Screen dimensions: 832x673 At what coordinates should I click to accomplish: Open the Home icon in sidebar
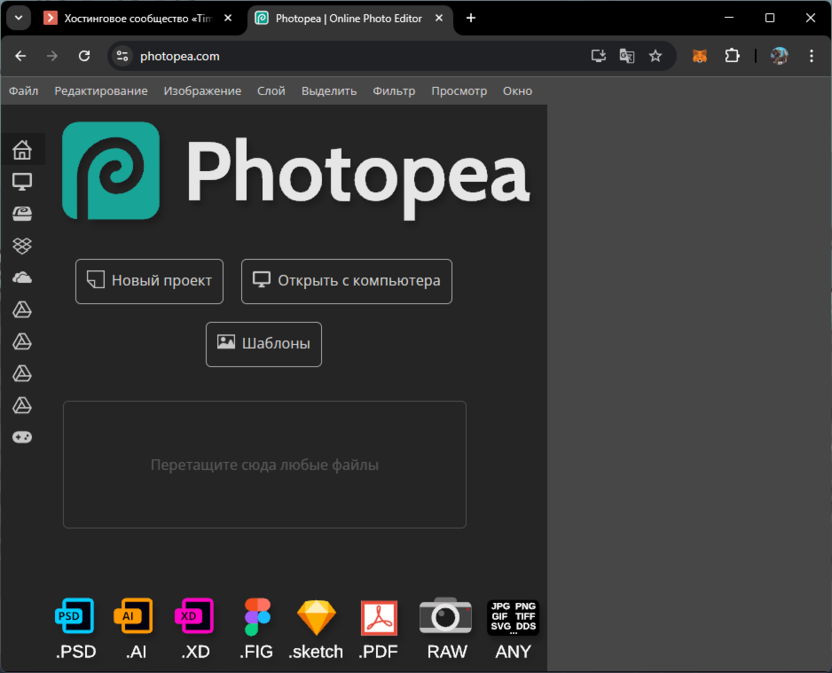coord(22,150)
